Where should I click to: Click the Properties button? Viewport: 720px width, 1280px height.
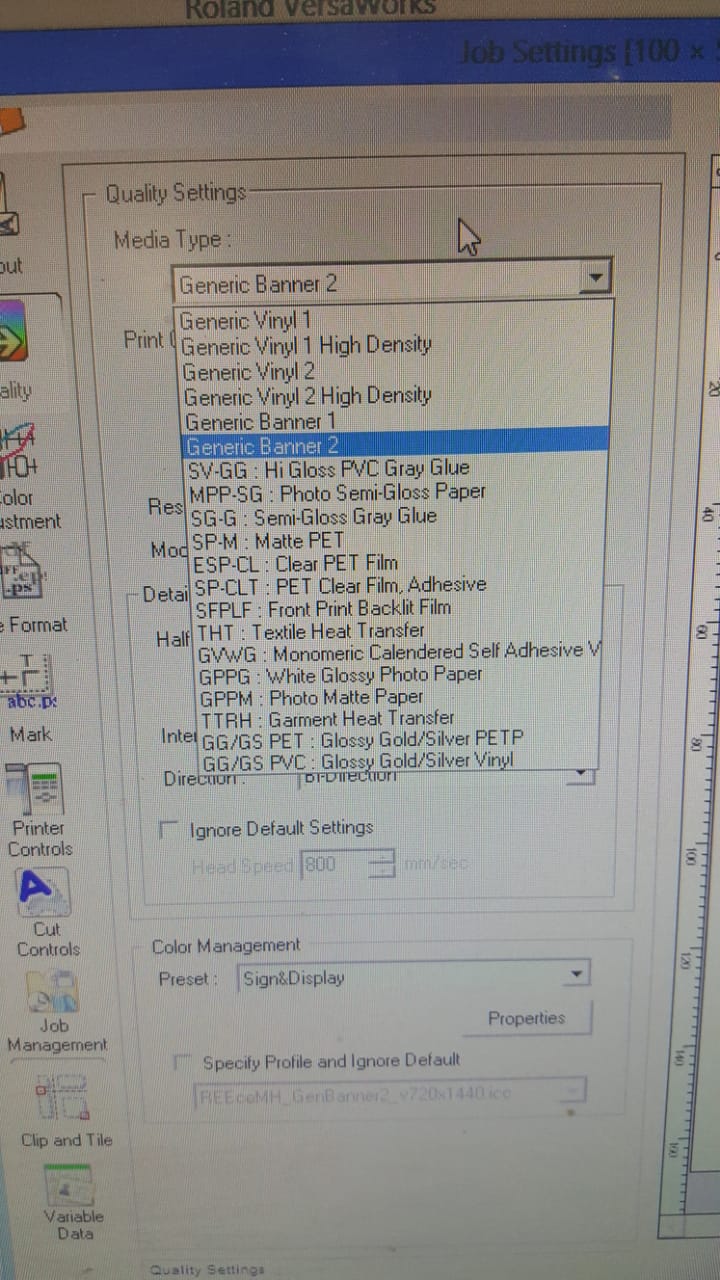point(526,1018)
